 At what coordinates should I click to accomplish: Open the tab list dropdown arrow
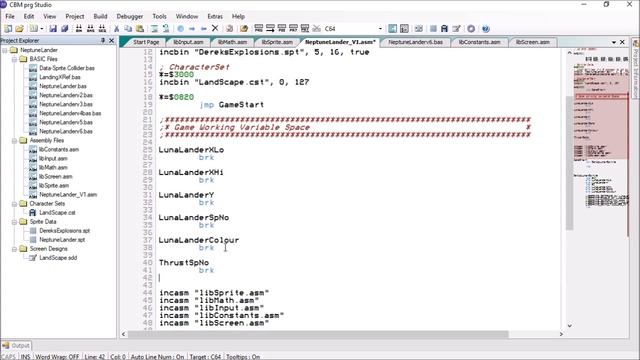[614, 42]
